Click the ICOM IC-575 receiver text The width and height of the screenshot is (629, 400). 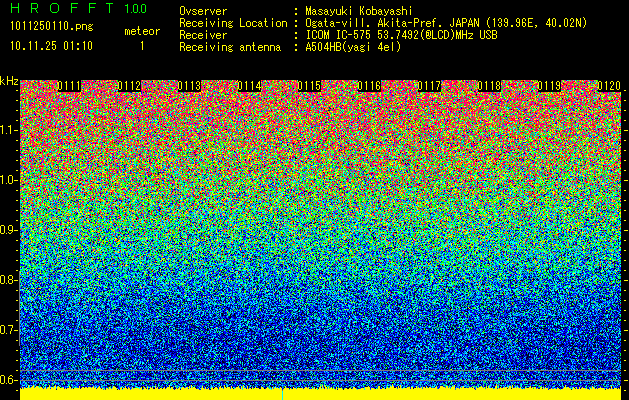click(401, 35)
